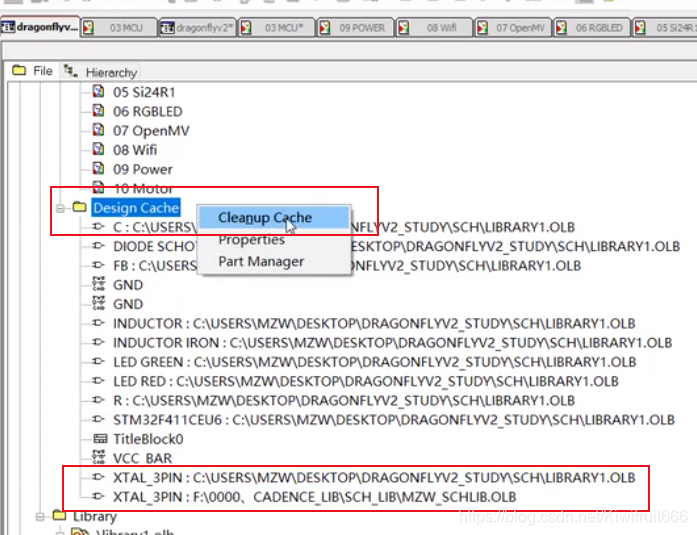Click the TitleBlock0 item icon
Screen dimensions: 697x535
[x=99, y=439]
